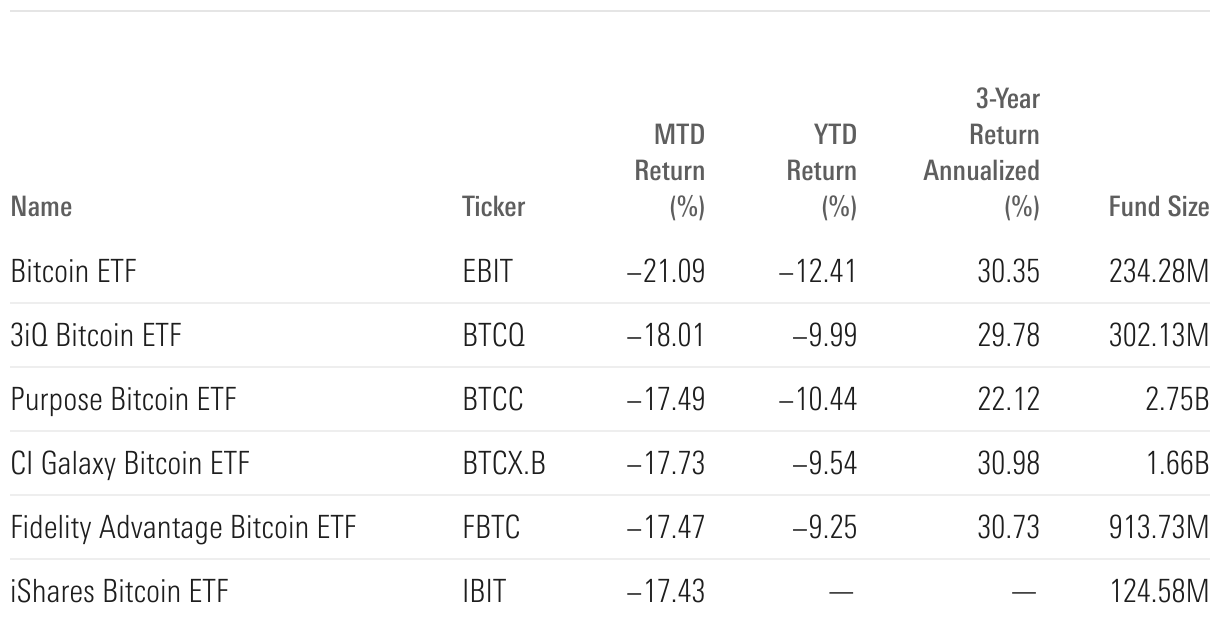Select the Purpose Bitcoin ETF name
This screenshot has width=1220, height=632.
pos(123,399)
